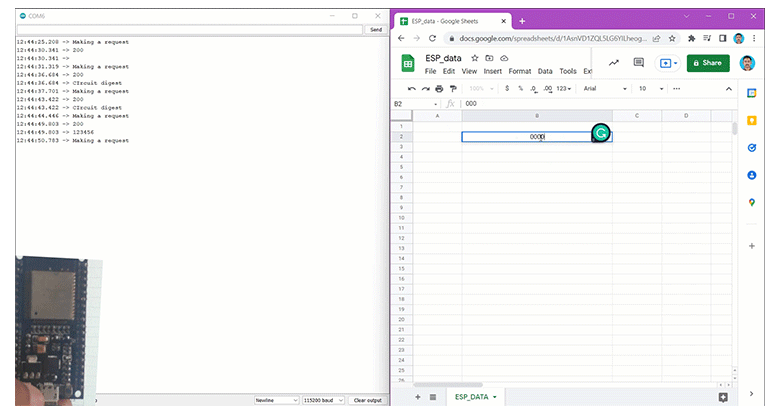This screenshot has width=780, height=419.
Task: Open the comment history icon
Action: pyautogui.click(x=638, y=62)
